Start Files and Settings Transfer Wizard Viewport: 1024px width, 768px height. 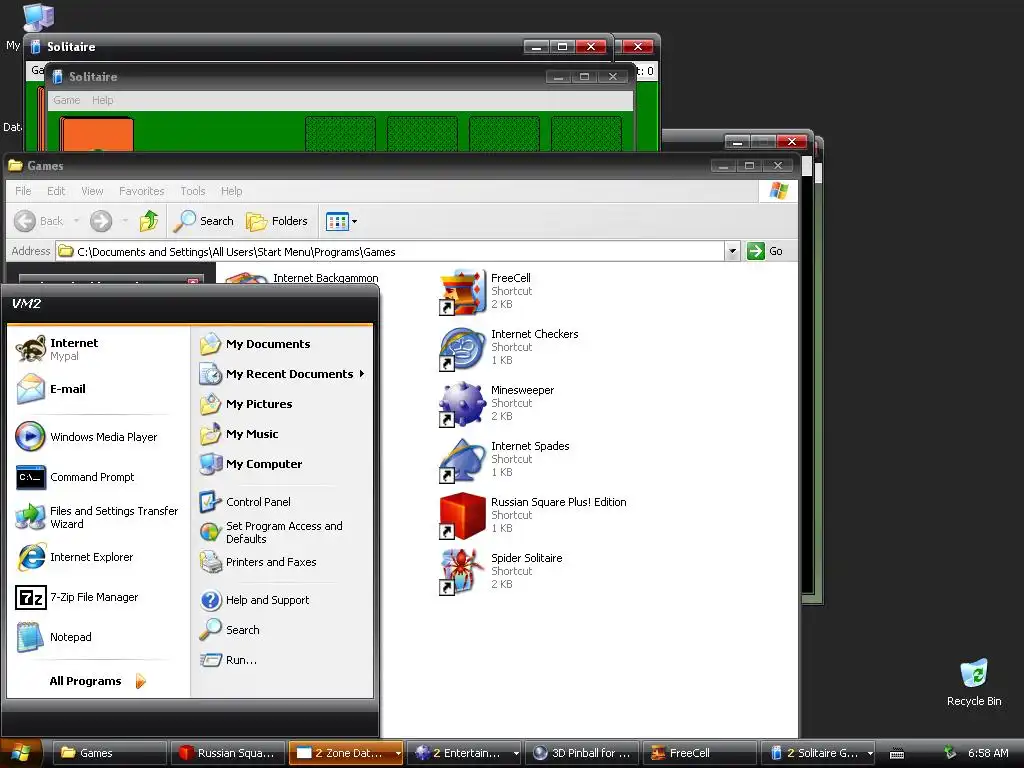pyautogui.click(x=97, y=517)
